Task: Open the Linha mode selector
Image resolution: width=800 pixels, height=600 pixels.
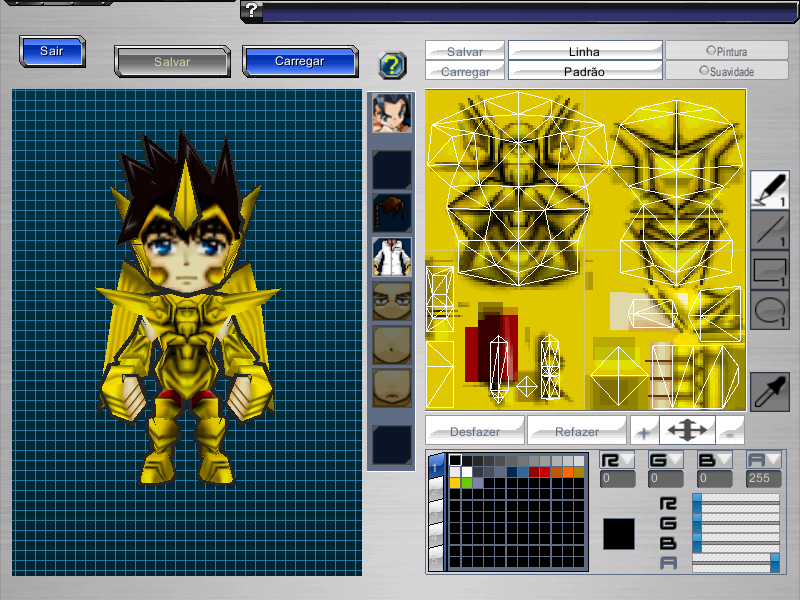Action: tap(585, 51)
